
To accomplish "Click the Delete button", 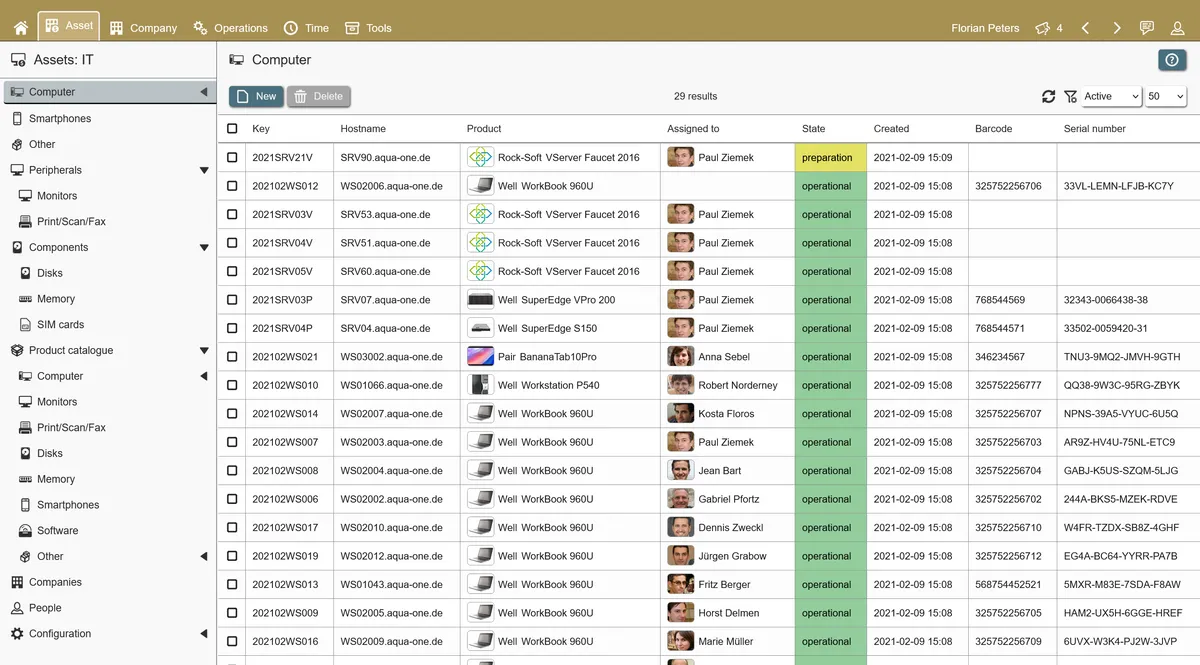I will 319,96.
